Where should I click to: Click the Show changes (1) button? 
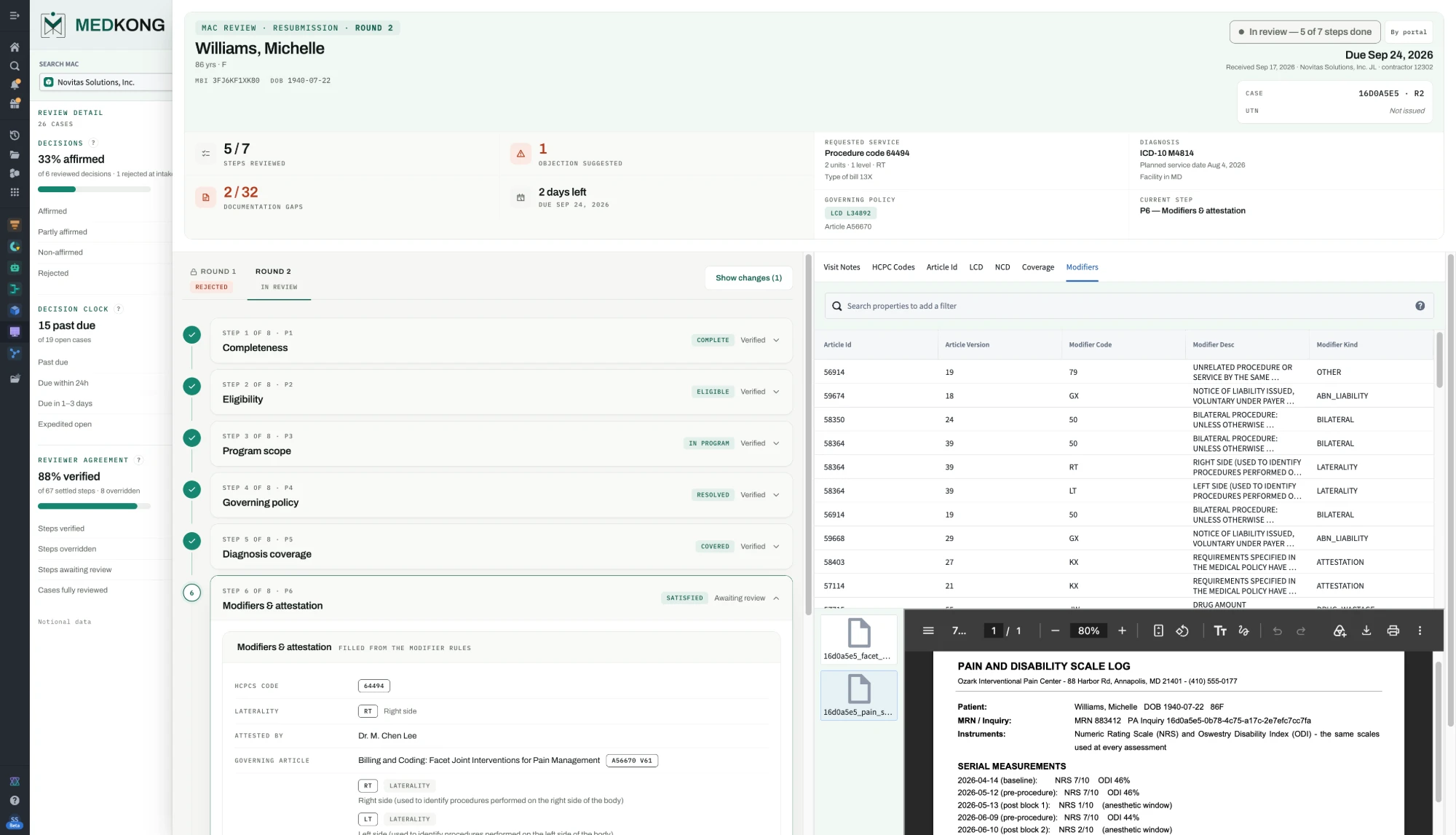pyautogui.click(x=748, y=278)
